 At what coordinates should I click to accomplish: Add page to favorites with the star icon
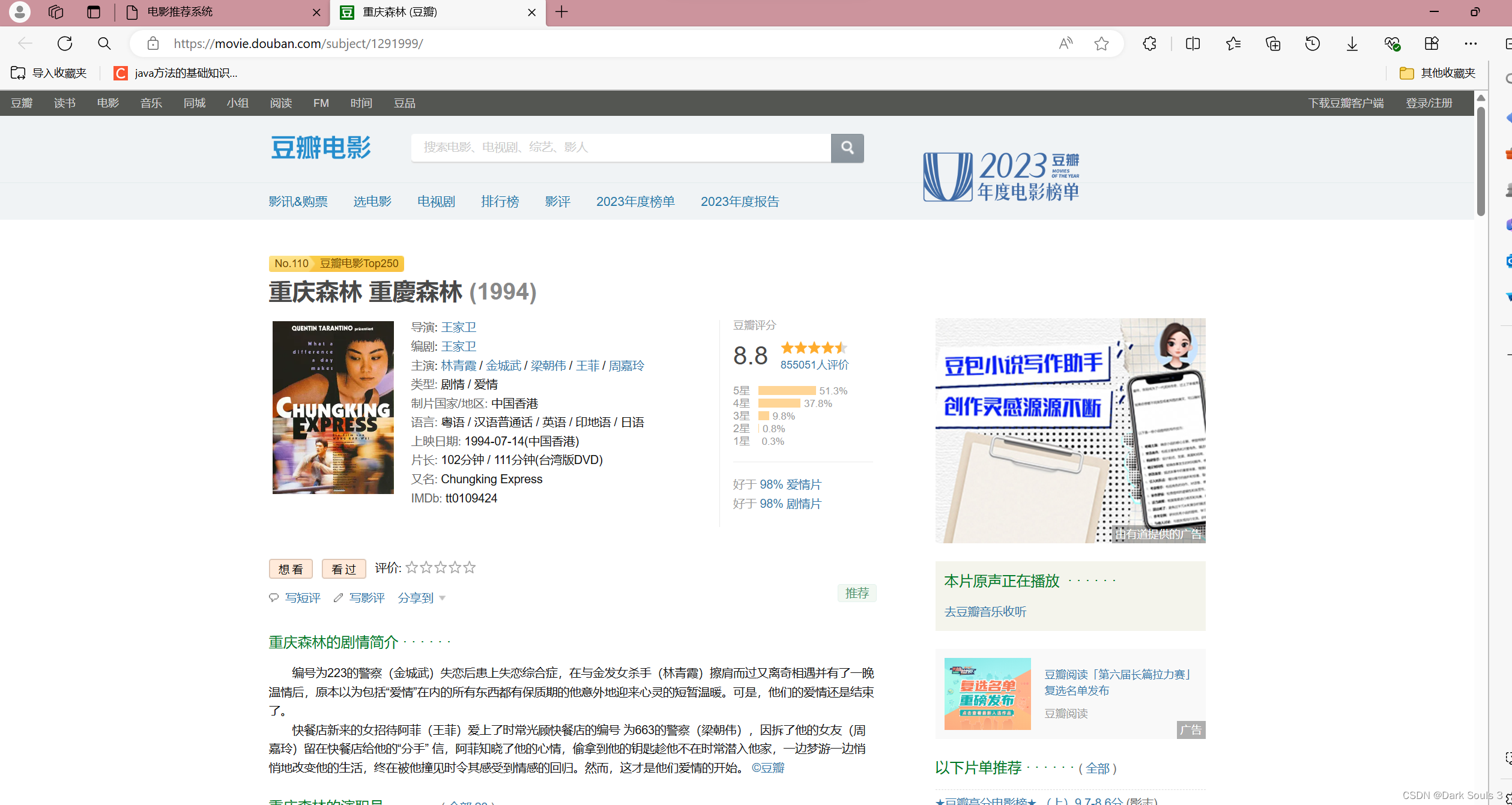coord(1101,43)
